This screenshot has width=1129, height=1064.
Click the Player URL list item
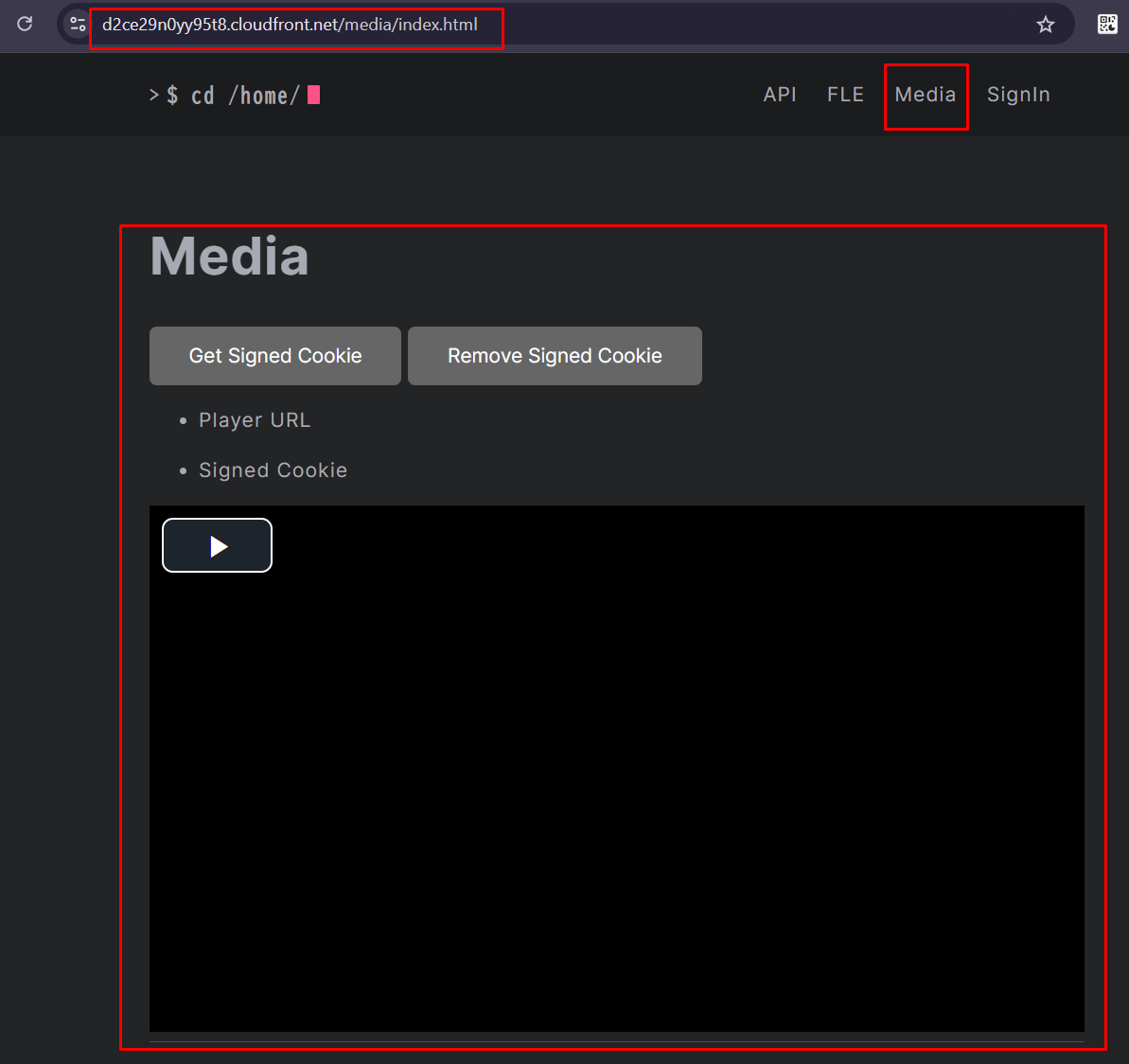click(x=254, y=420)
